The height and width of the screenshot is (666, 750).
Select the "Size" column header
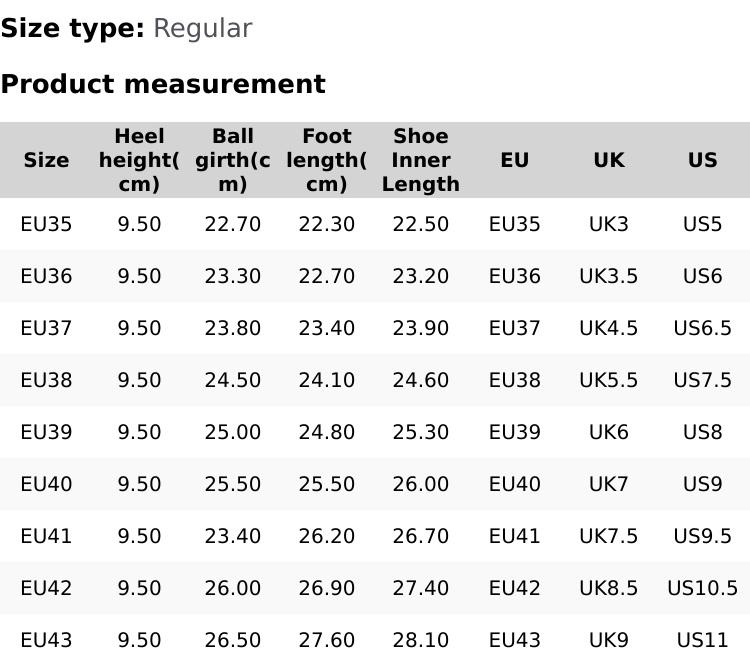46,160
